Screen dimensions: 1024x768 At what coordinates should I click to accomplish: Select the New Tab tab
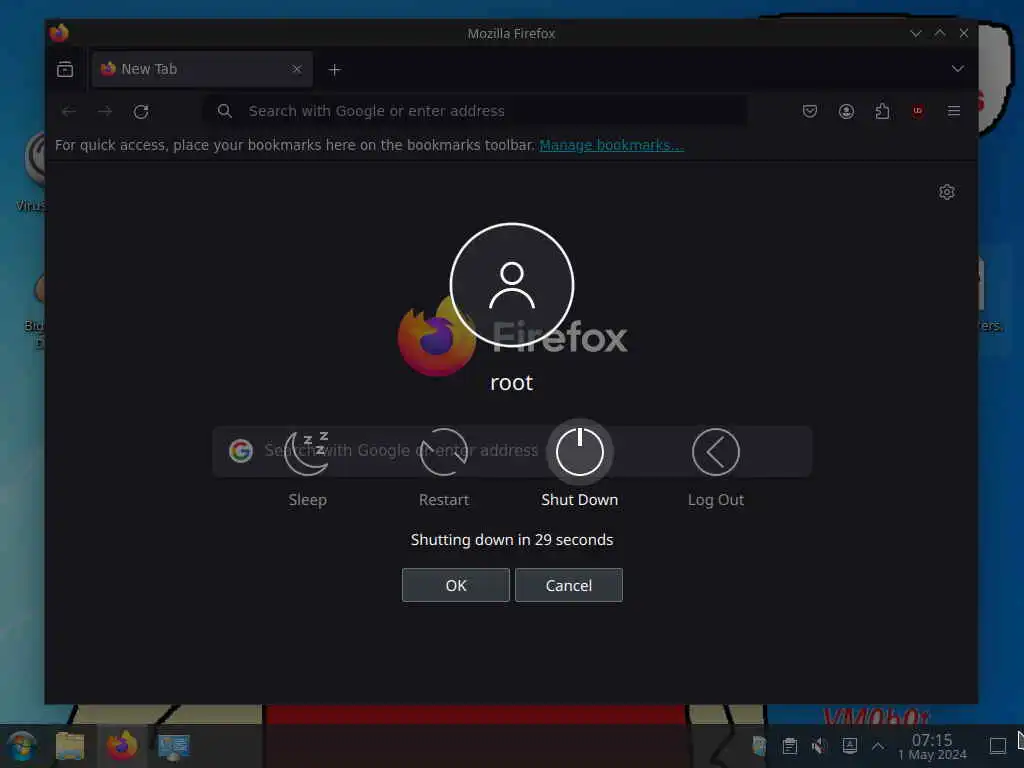(202, 69)
